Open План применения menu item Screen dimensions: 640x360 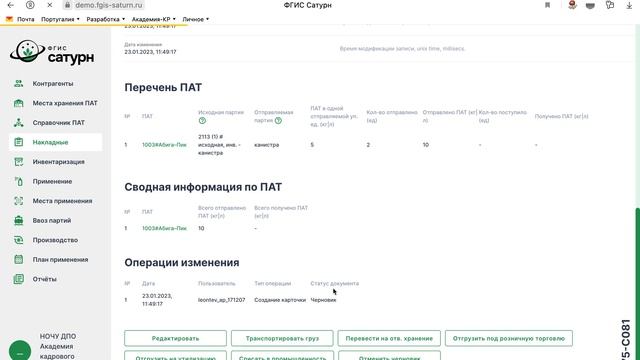60,260
